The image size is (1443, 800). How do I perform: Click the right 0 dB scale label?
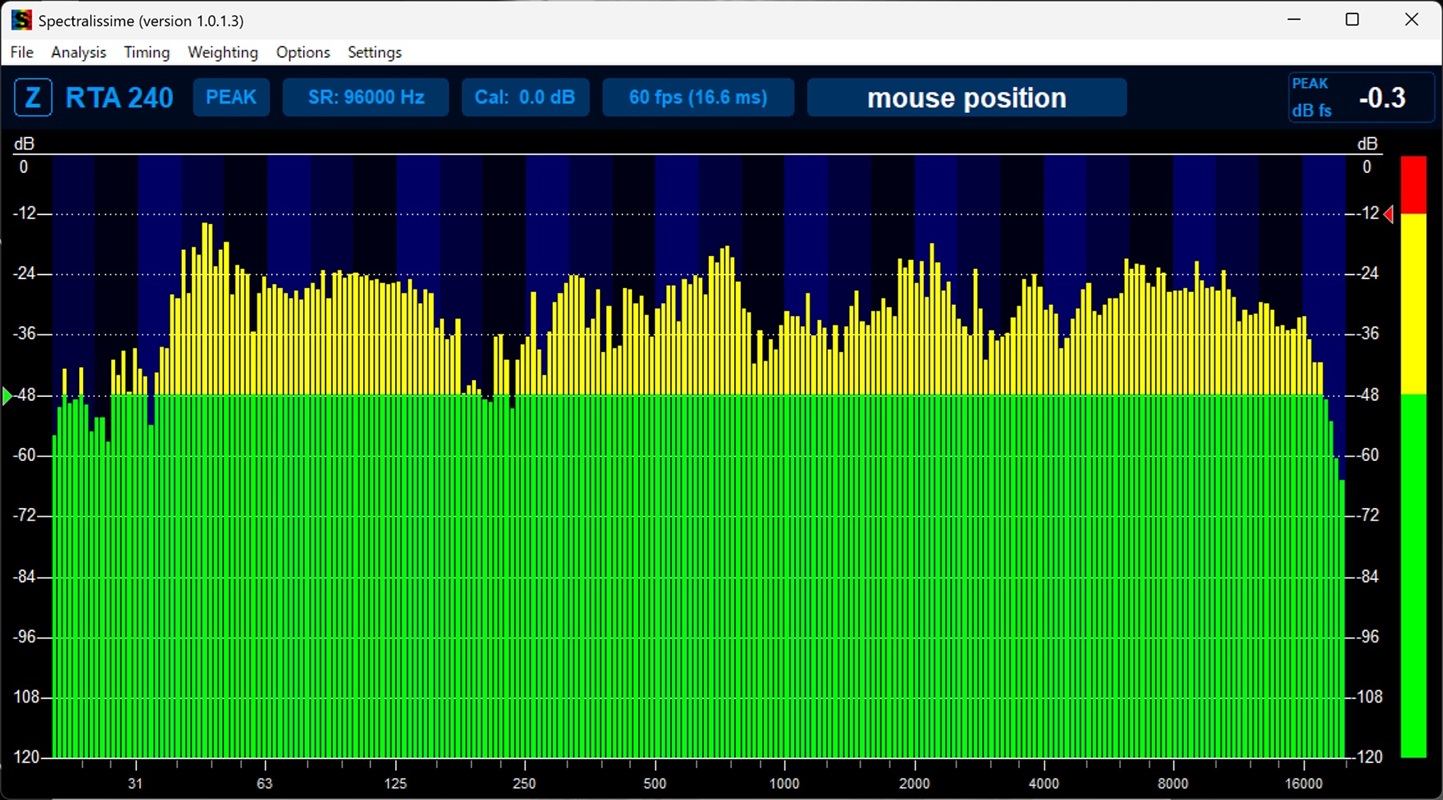point(1367,167)
